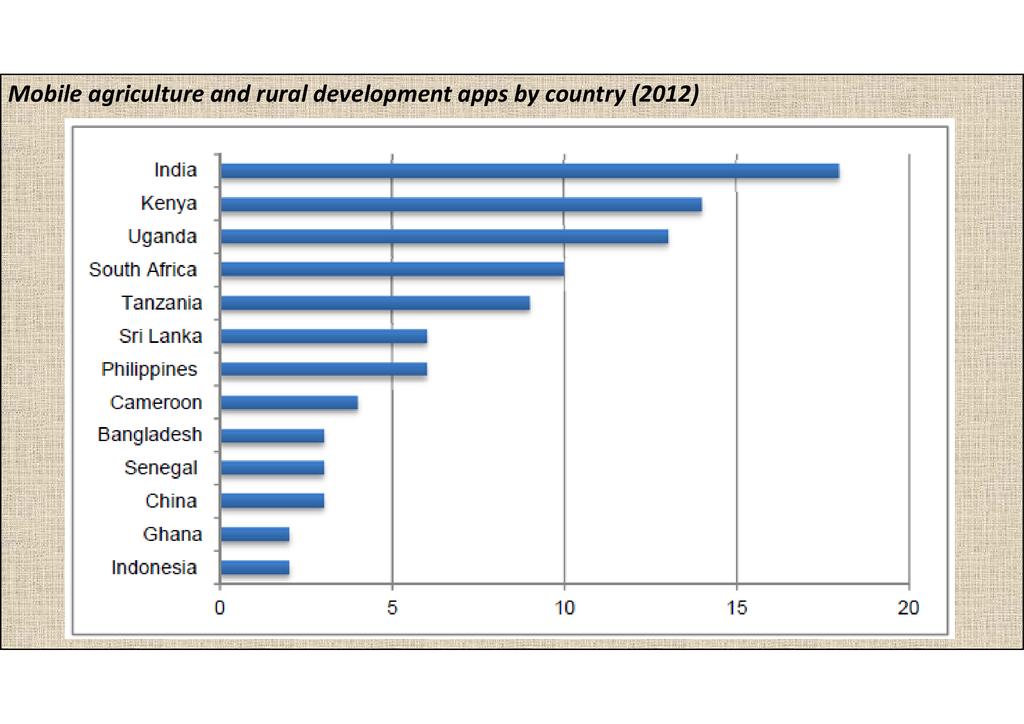
Task: Click the Bangladesh country label
Action: [x=150, y=435]
